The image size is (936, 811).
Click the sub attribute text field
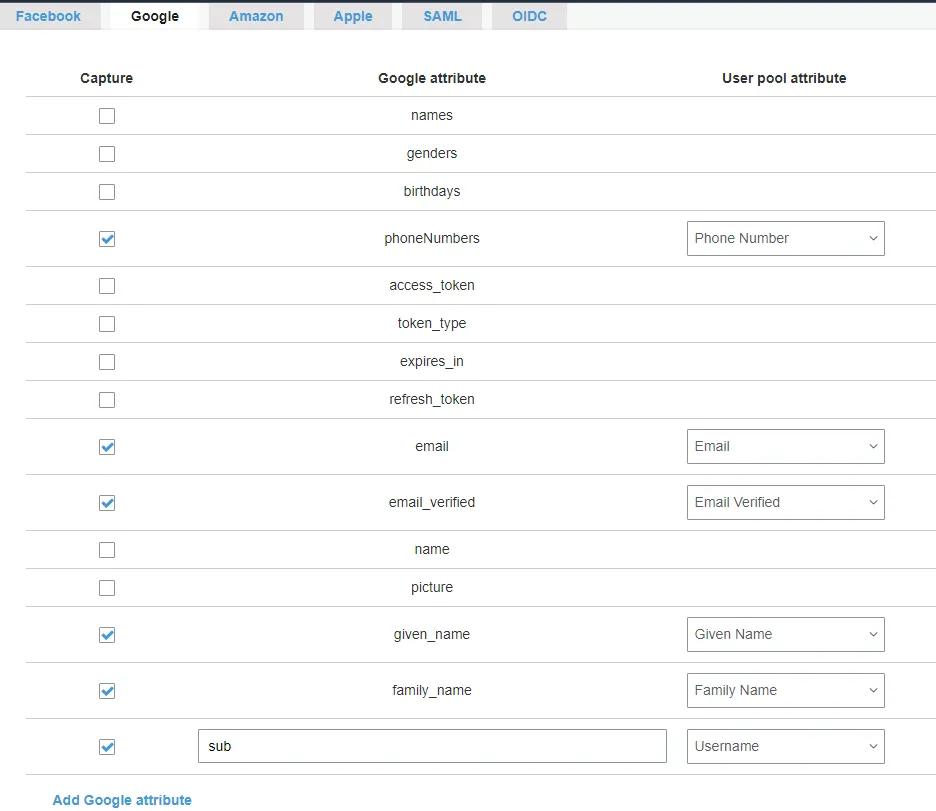coord(432,746)
